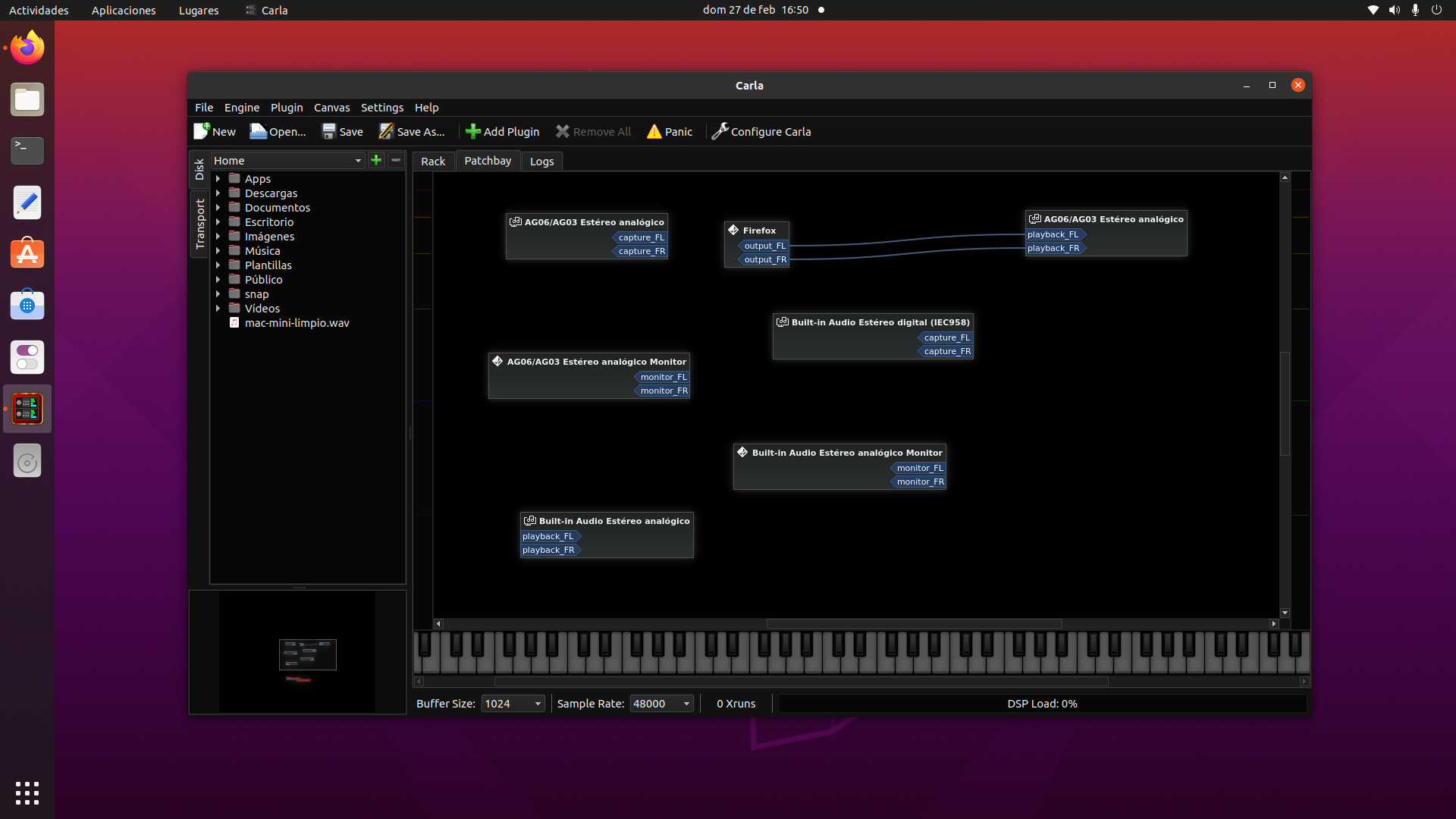
Task: Switch to the Transport side tab
Action: click(200, 224)
